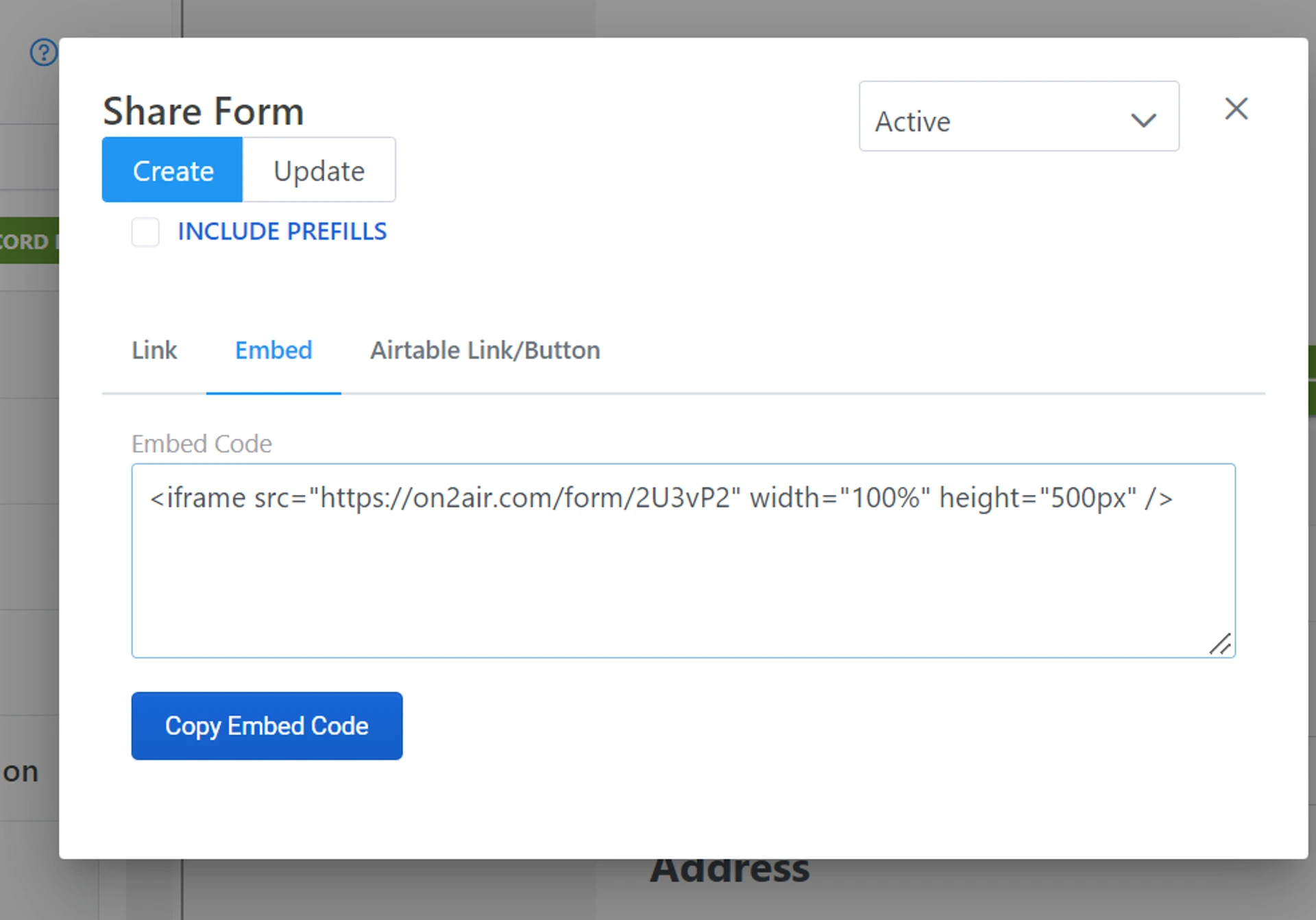Click the green element at the right edge

pos(1311,380)
